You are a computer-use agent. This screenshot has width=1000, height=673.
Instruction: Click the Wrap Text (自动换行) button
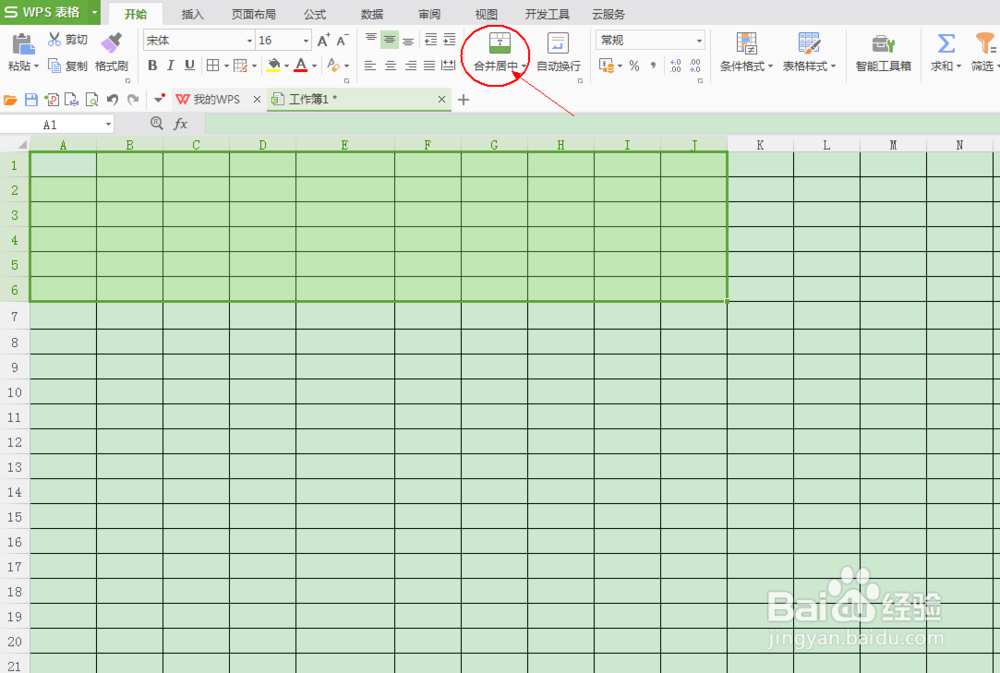pyautogui.click(x=558, y=52)
